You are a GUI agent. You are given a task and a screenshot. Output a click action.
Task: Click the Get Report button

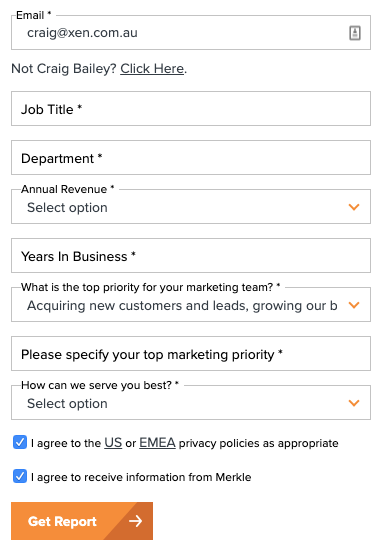pos(82,521)
